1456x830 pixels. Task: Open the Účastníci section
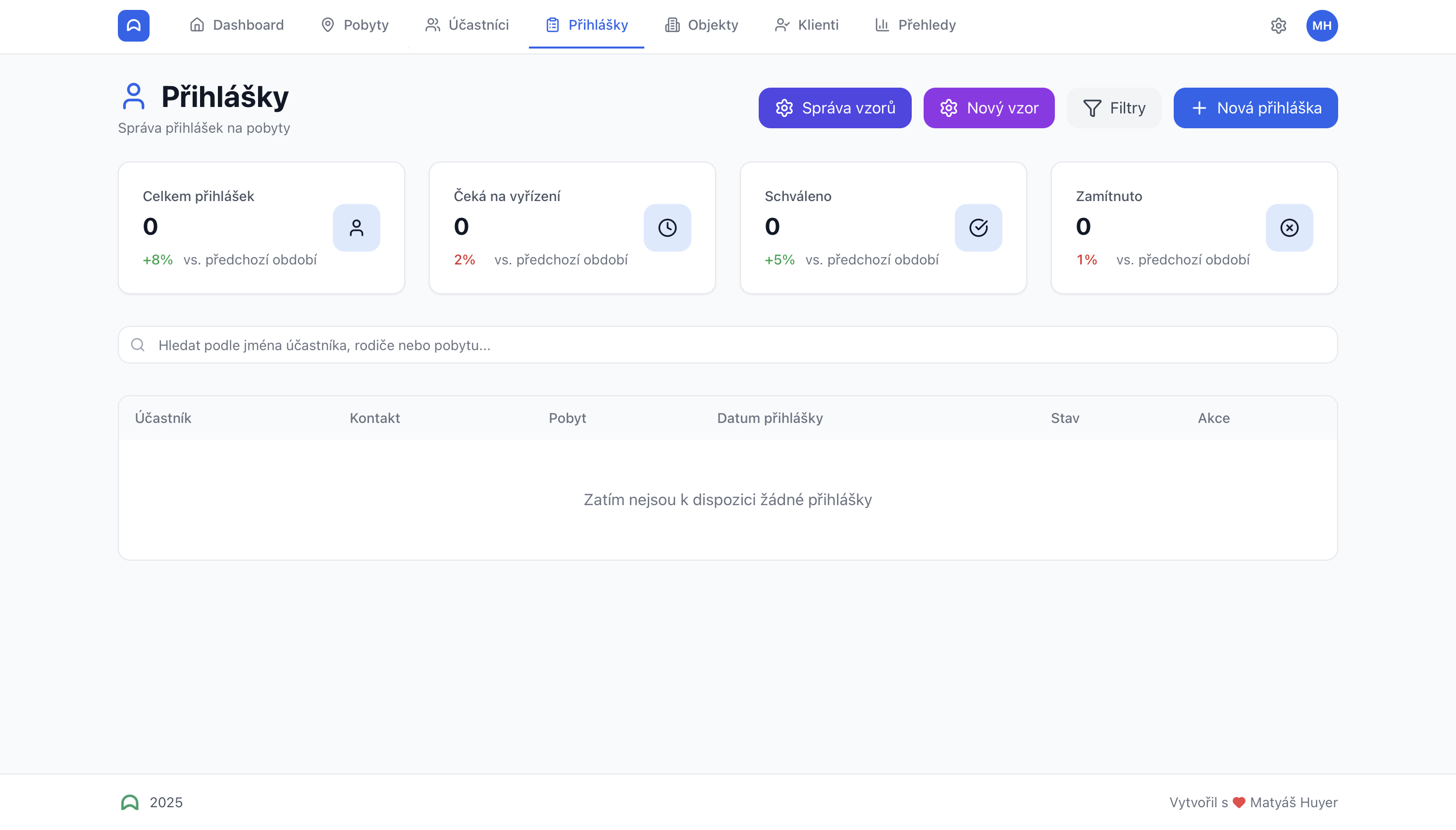coord(467,25)
